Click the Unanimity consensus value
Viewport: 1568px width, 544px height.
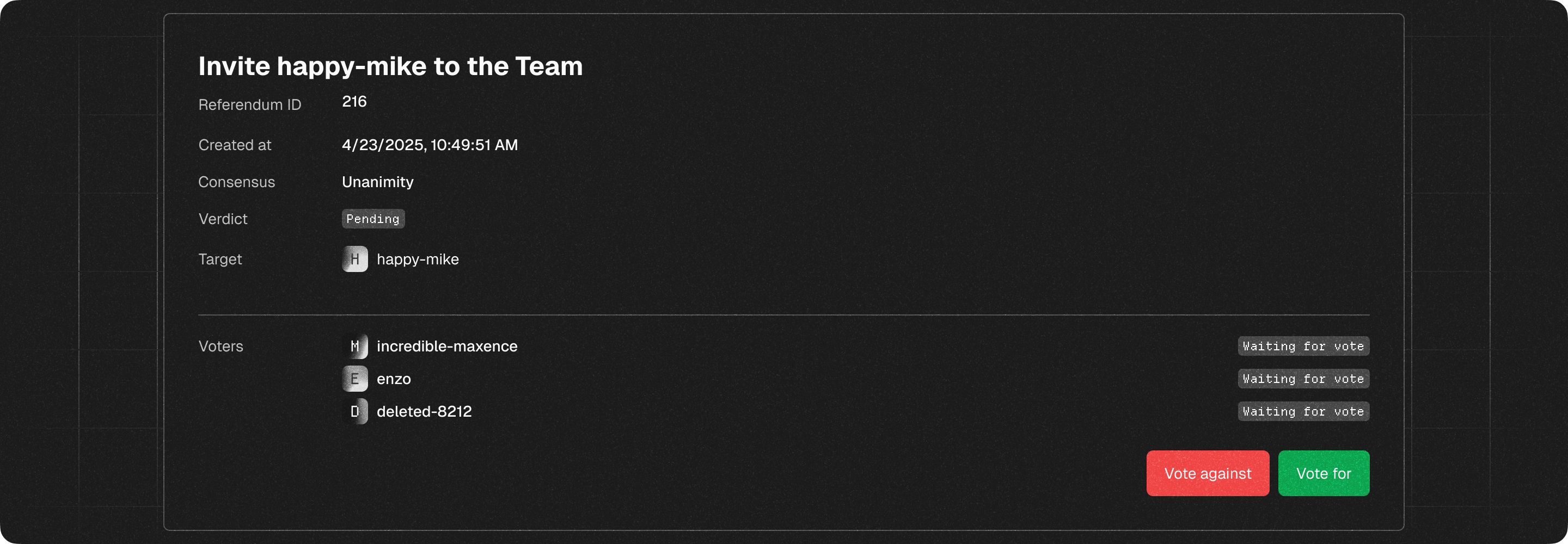tap(377, 182)
